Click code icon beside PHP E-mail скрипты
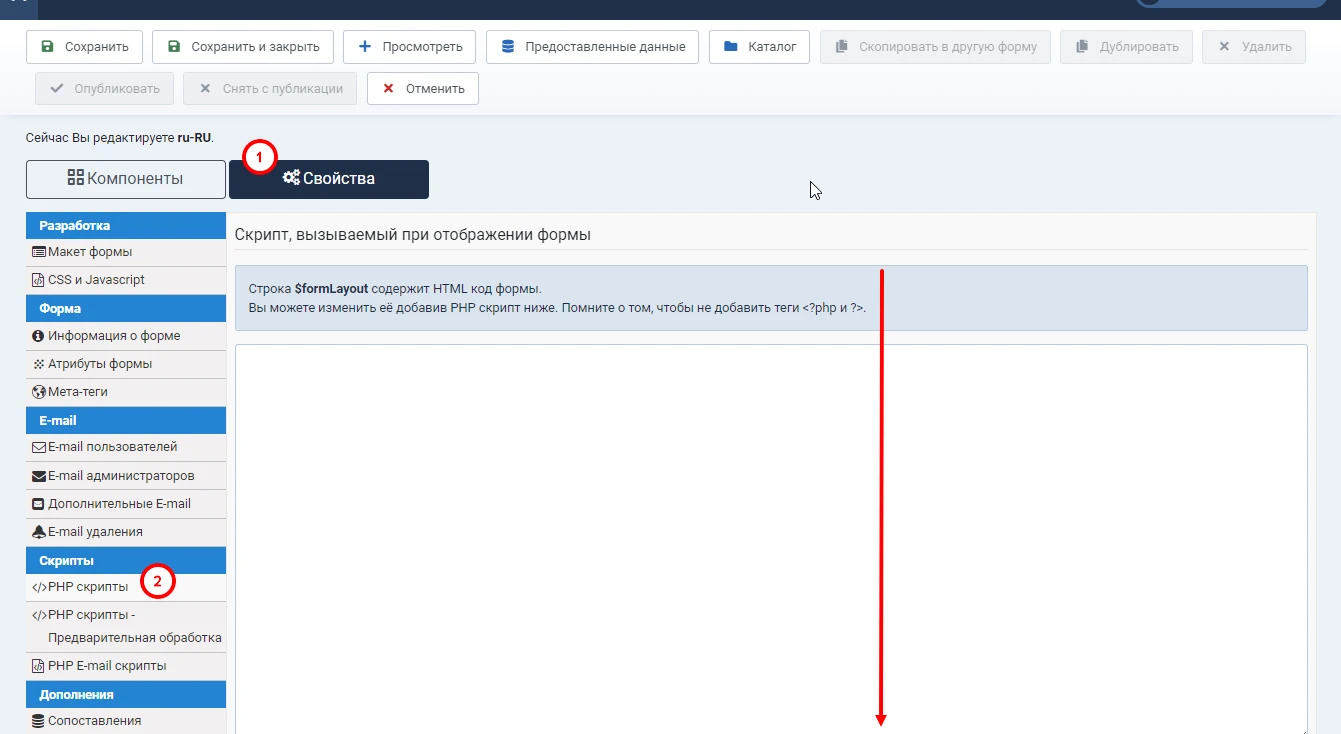The width and height of the screenshot is (1341, 734). (39, 666)
